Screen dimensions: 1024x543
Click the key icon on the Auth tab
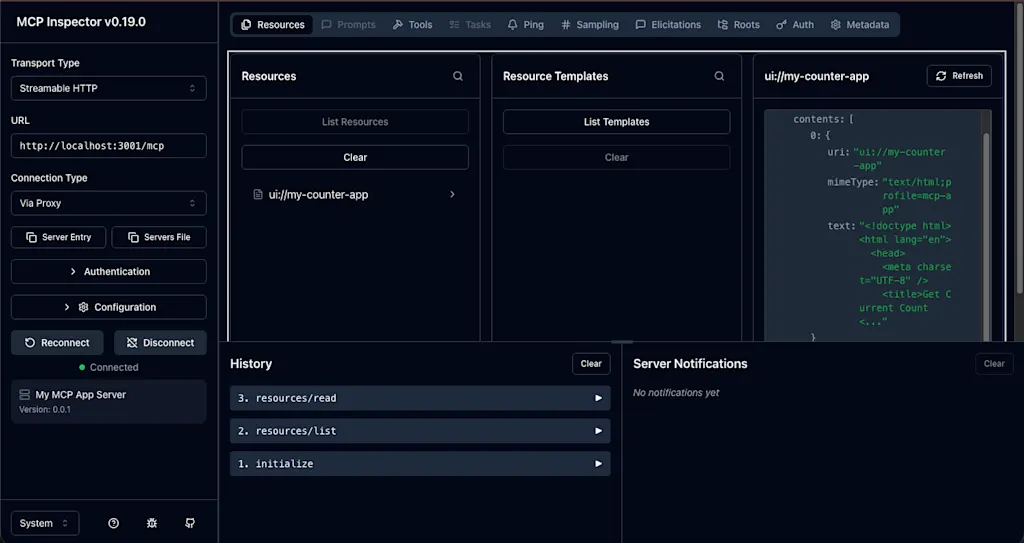781,25
